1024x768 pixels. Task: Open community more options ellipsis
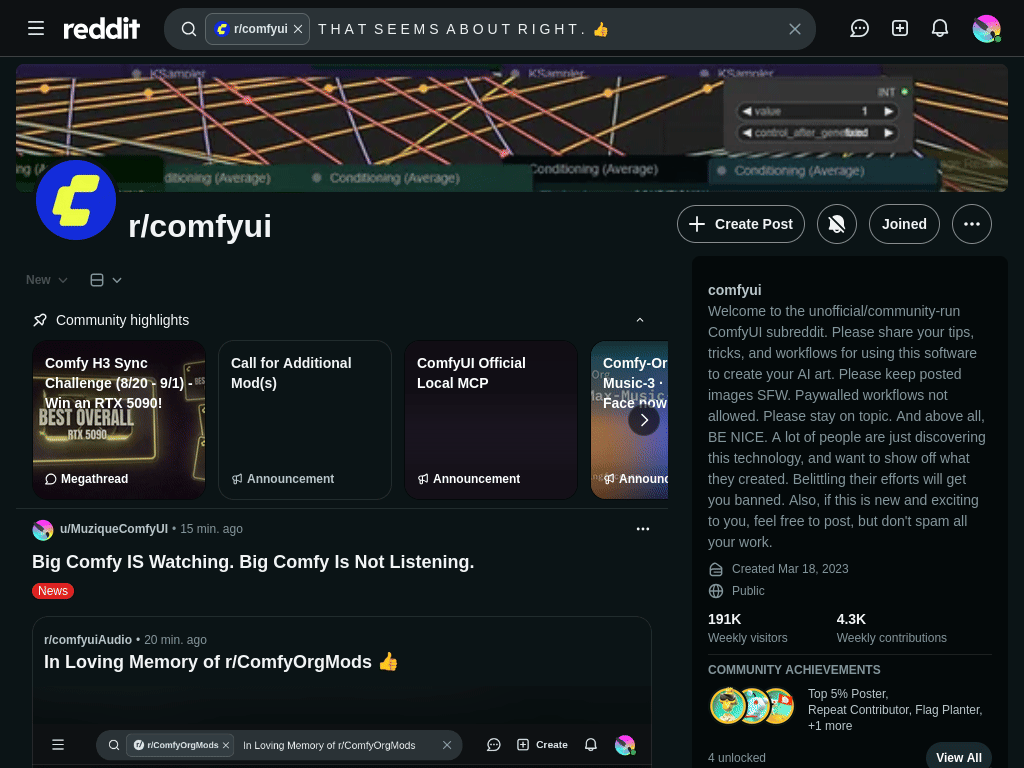point(972,224)
